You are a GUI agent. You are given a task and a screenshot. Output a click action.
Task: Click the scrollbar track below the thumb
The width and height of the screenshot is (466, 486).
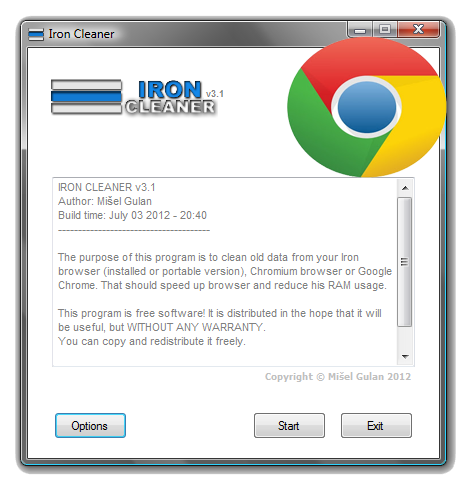point(405,338)
